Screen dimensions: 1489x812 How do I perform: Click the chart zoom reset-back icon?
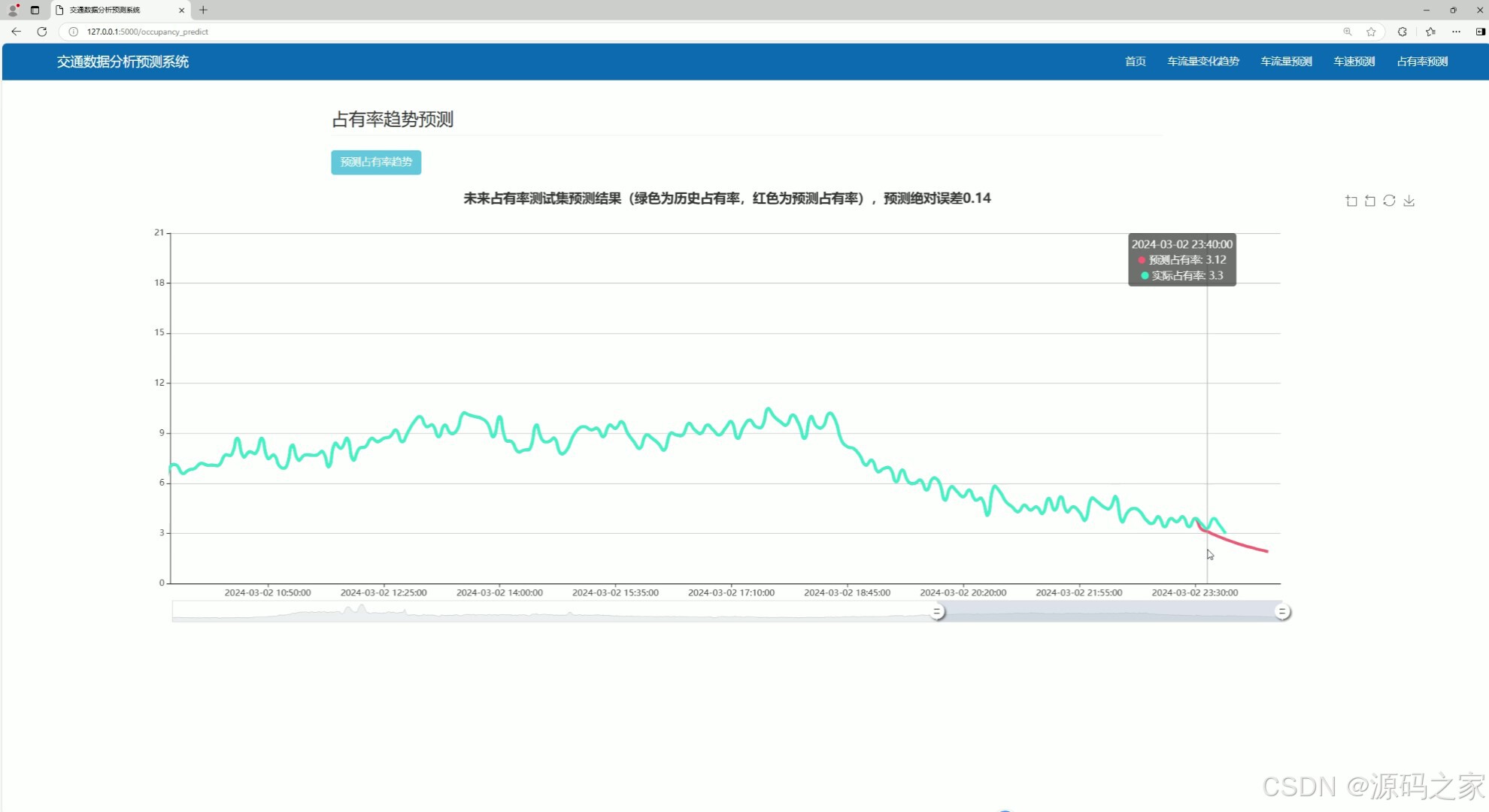[1370, 201]
